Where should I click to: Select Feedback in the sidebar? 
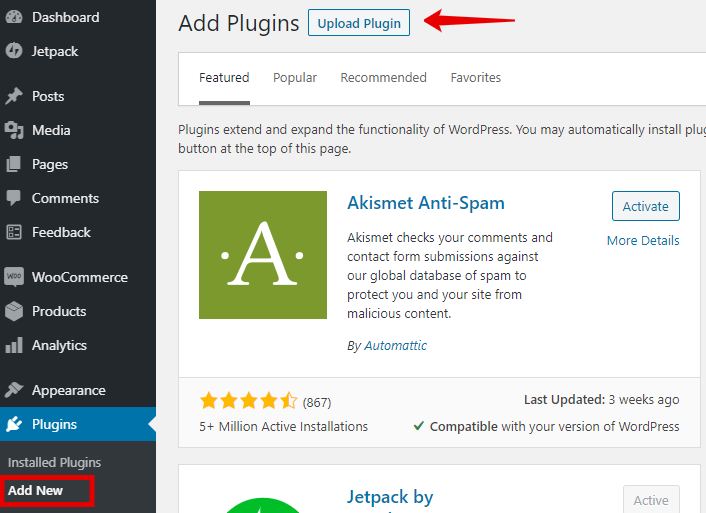[61, 232]
